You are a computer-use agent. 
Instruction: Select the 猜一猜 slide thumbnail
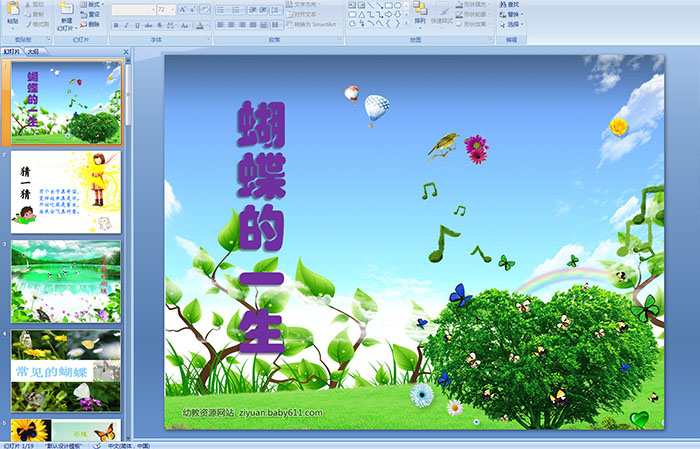click(x=66, y=192)
